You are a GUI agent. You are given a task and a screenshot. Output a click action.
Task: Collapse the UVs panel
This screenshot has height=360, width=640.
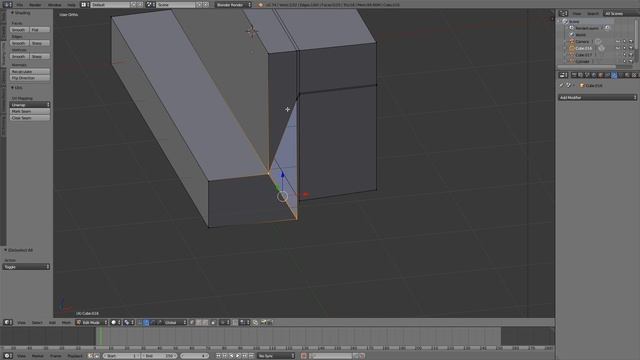coord(12,88)
